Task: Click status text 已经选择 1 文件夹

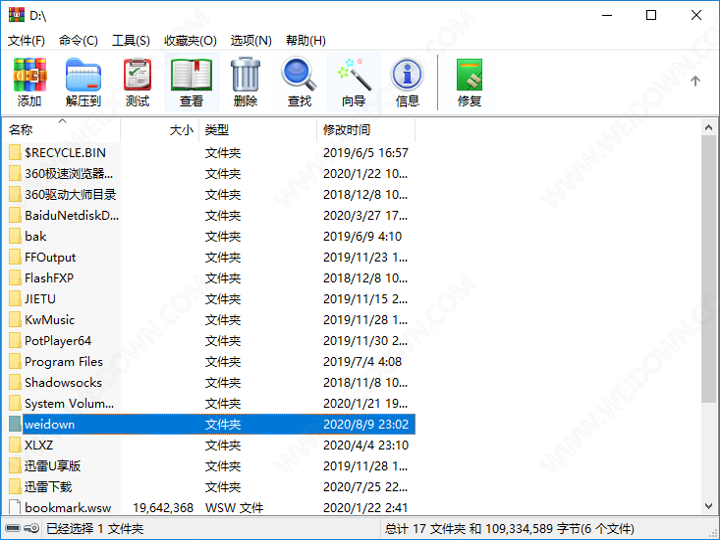Action: click(95, 529)
